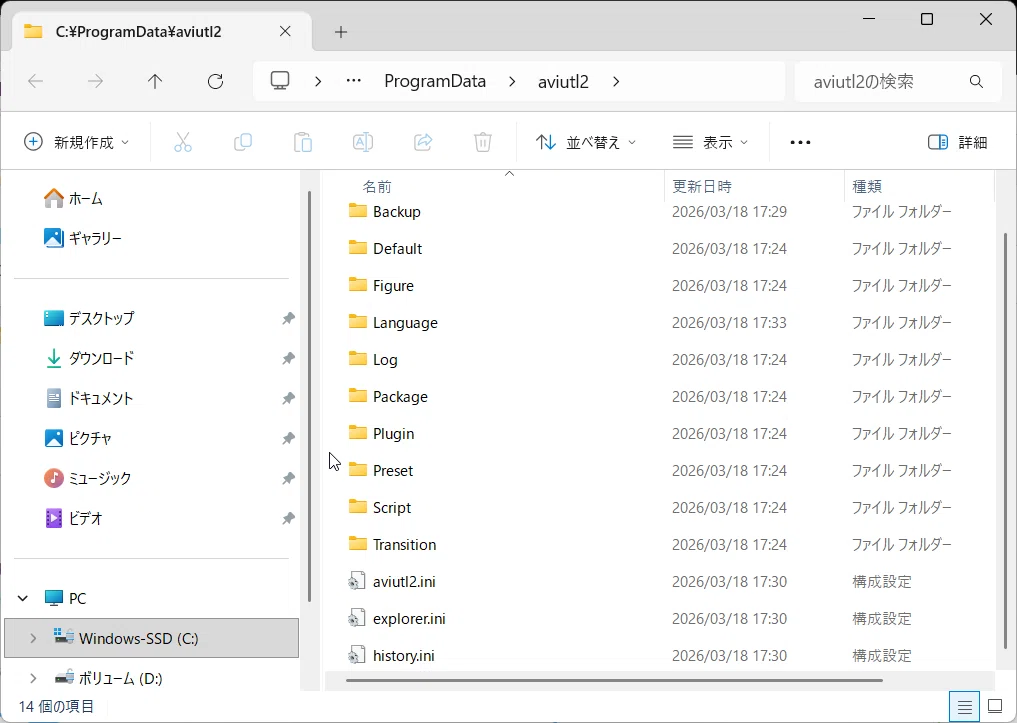Screen dimensions: 1017x723
Task: Select the history.ini file icon
Action: (x=357, y=655)
